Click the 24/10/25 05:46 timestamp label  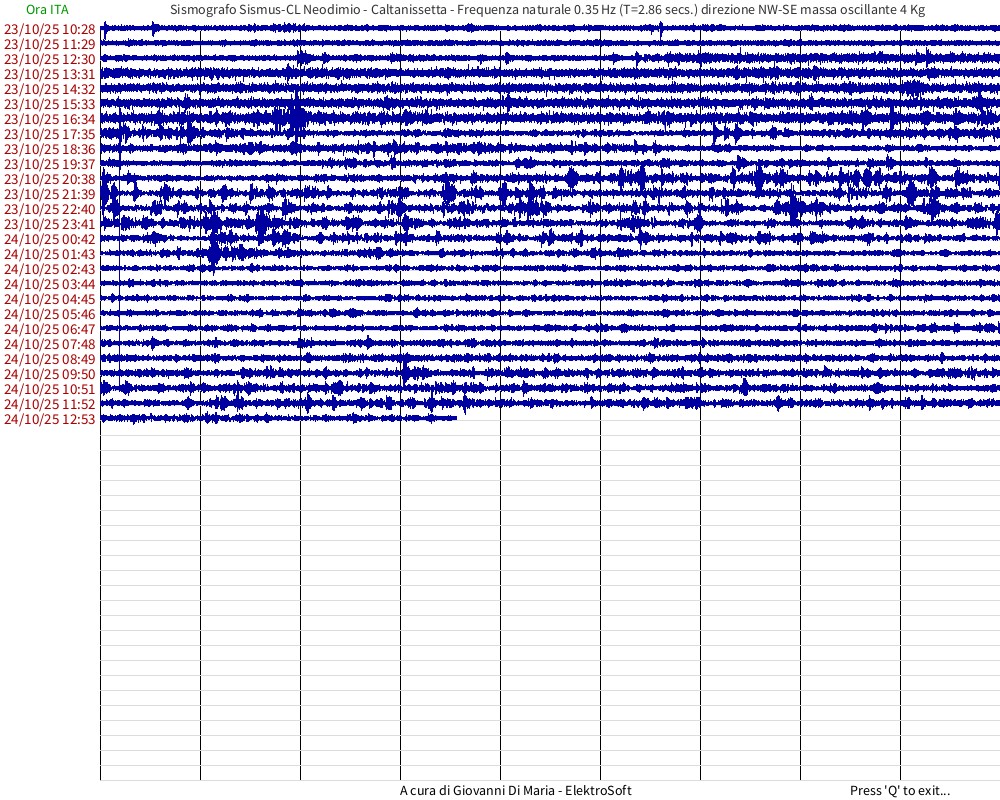tap(50, 314)
